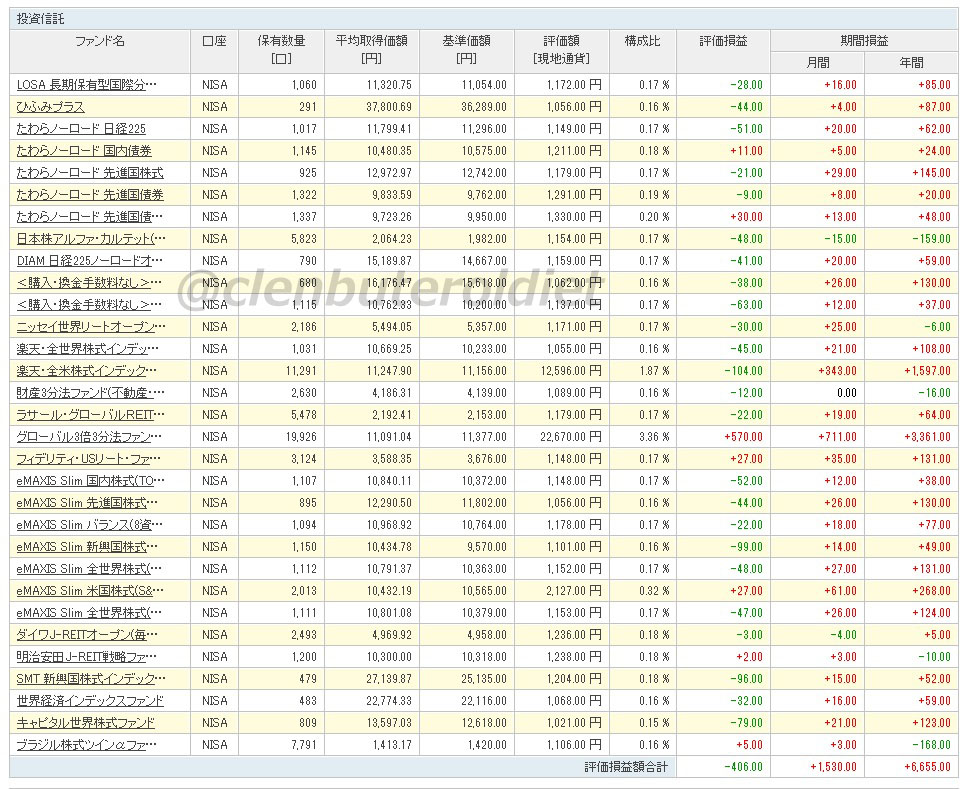Open ブラジル株式ツイン fund link

point(87,745)
